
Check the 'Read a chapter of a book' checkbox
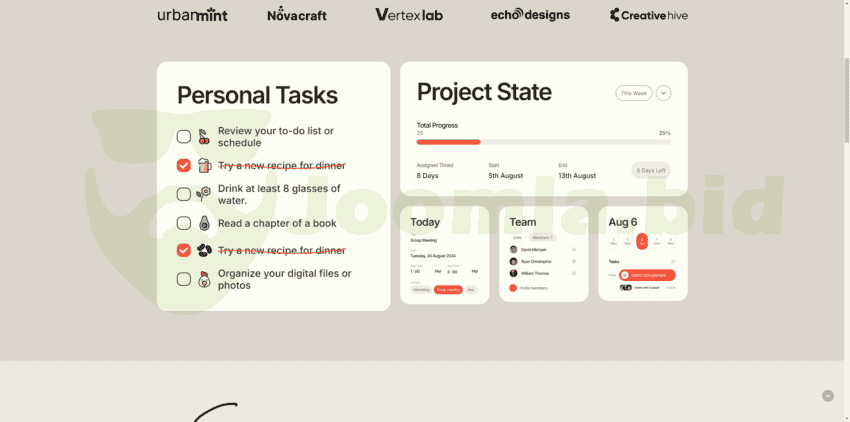(184, 223)
